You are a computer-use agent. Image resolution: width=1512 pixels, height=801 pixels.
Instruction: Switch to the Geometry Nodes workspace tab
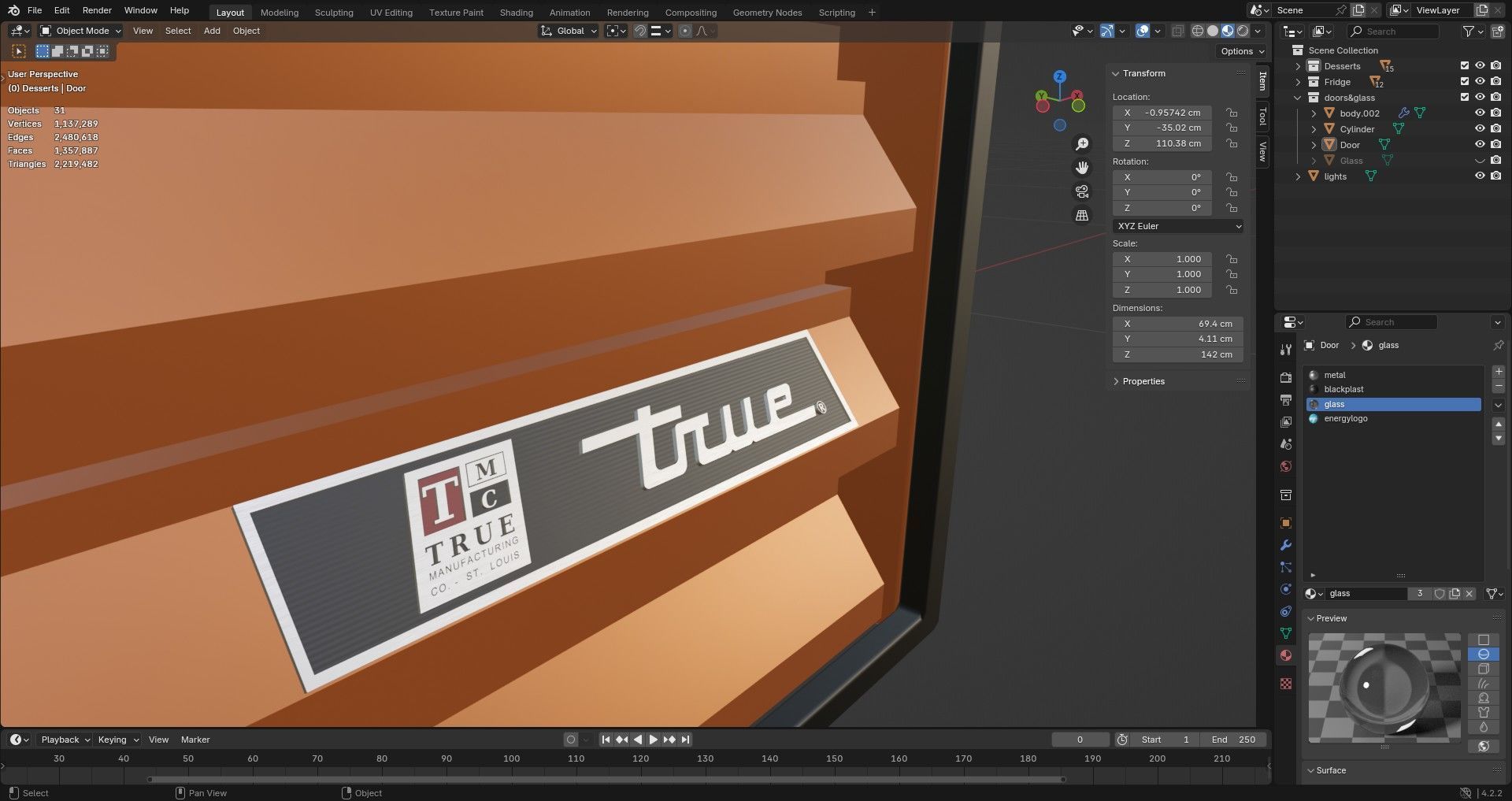[767, 13]
